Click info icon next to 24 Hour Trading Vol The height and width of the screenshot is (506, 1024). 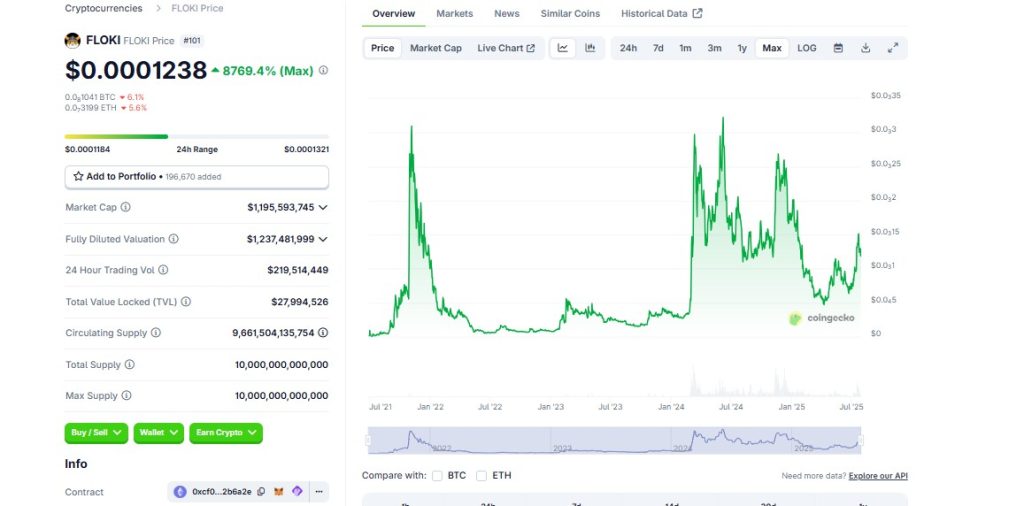pyautogui.click(x=163, y=270)
